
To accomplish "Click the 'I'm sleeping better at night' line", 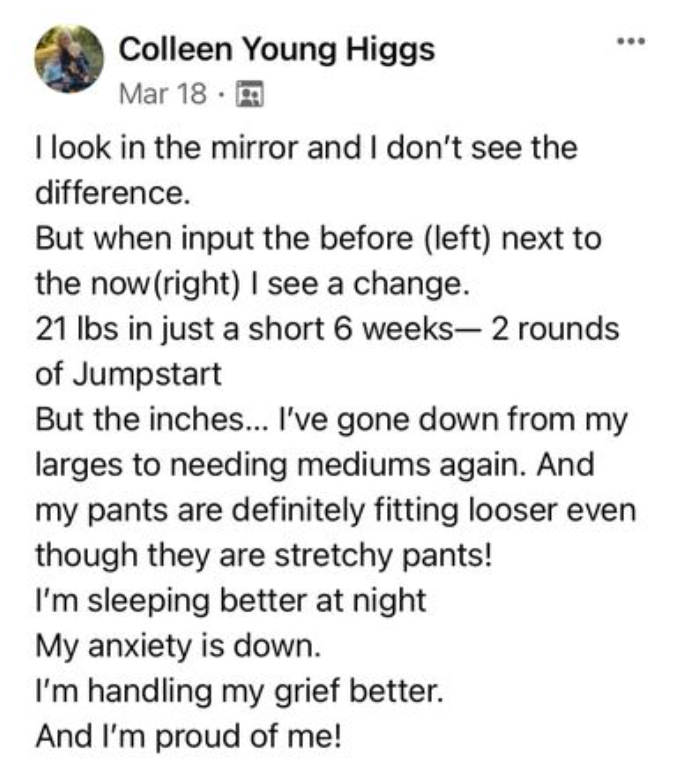I will click(x=230, y=601).
